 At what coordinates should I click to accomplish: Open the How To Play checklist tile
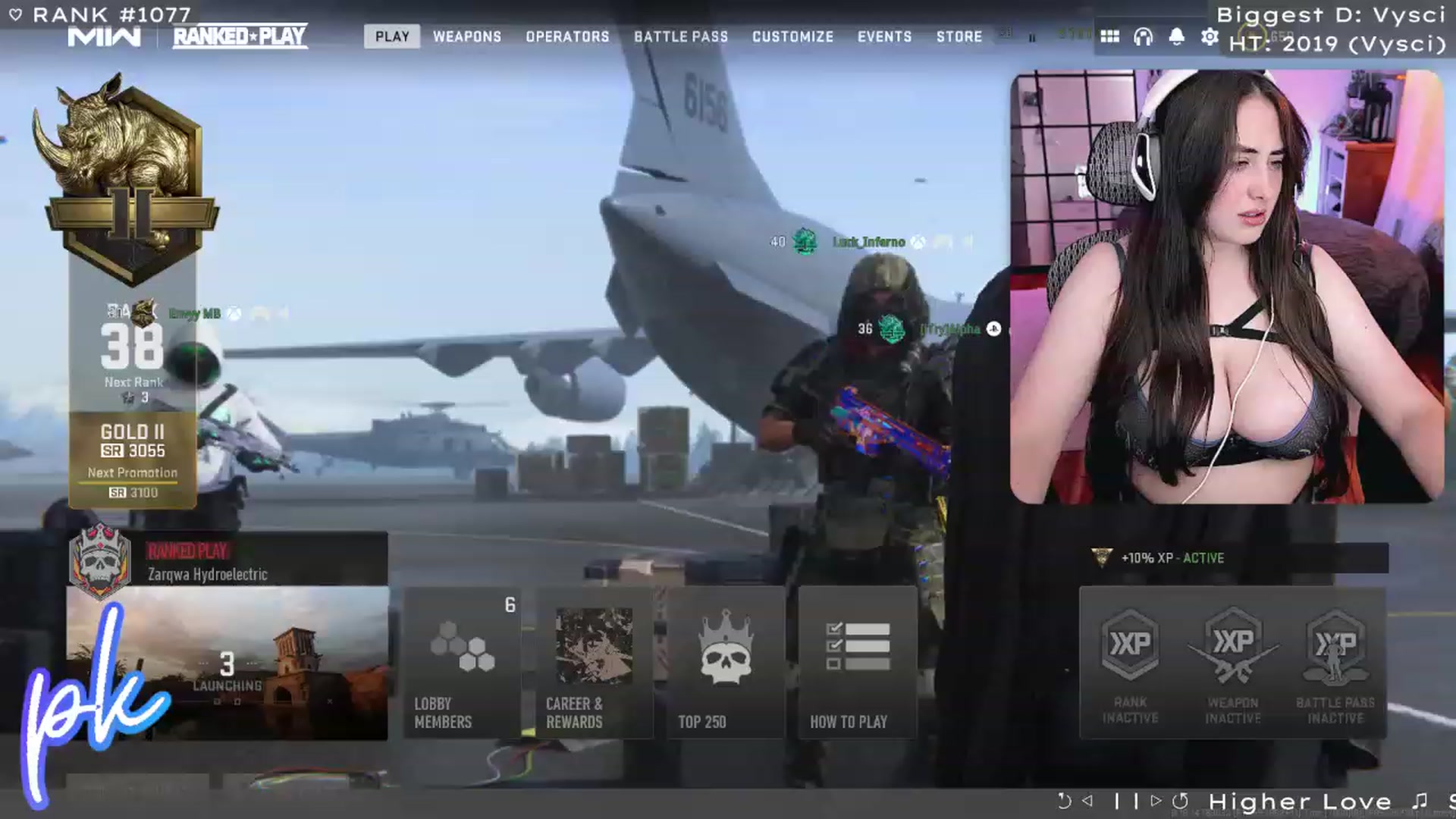tap(858, 663)
